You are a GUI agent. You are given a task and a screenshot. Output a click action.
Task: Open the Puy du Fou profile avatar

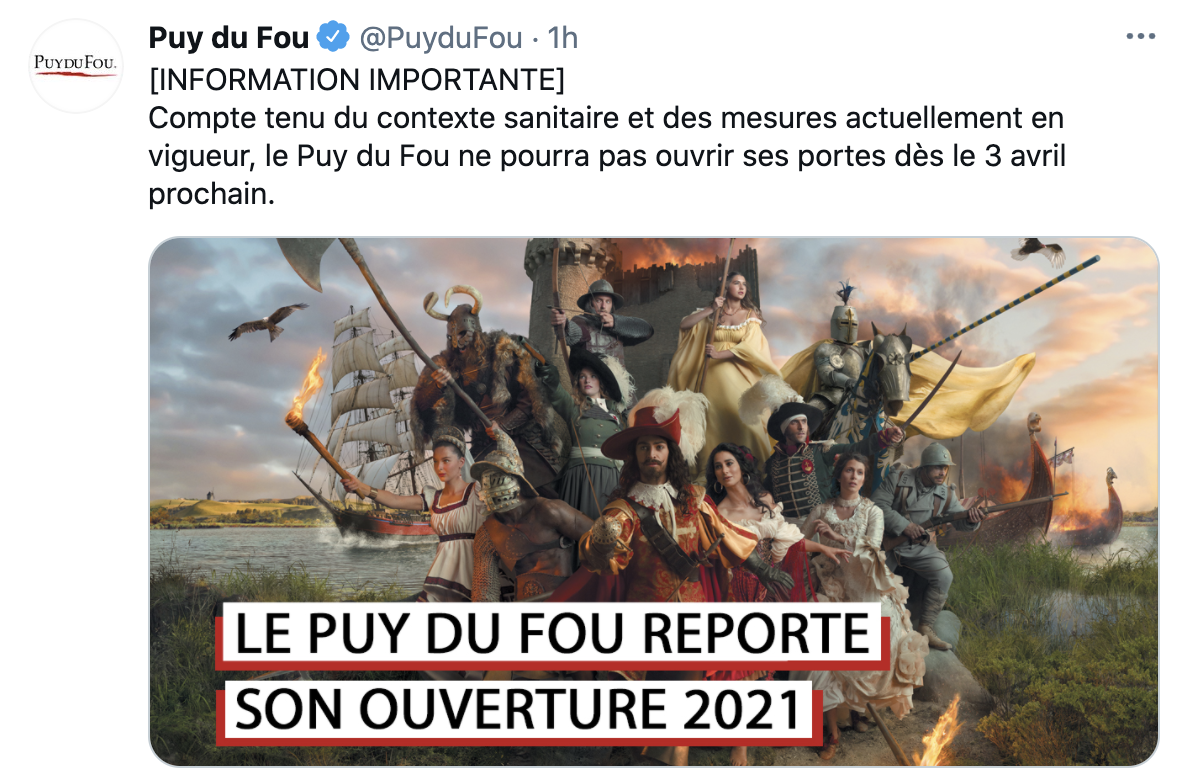[x=75, y=66]
